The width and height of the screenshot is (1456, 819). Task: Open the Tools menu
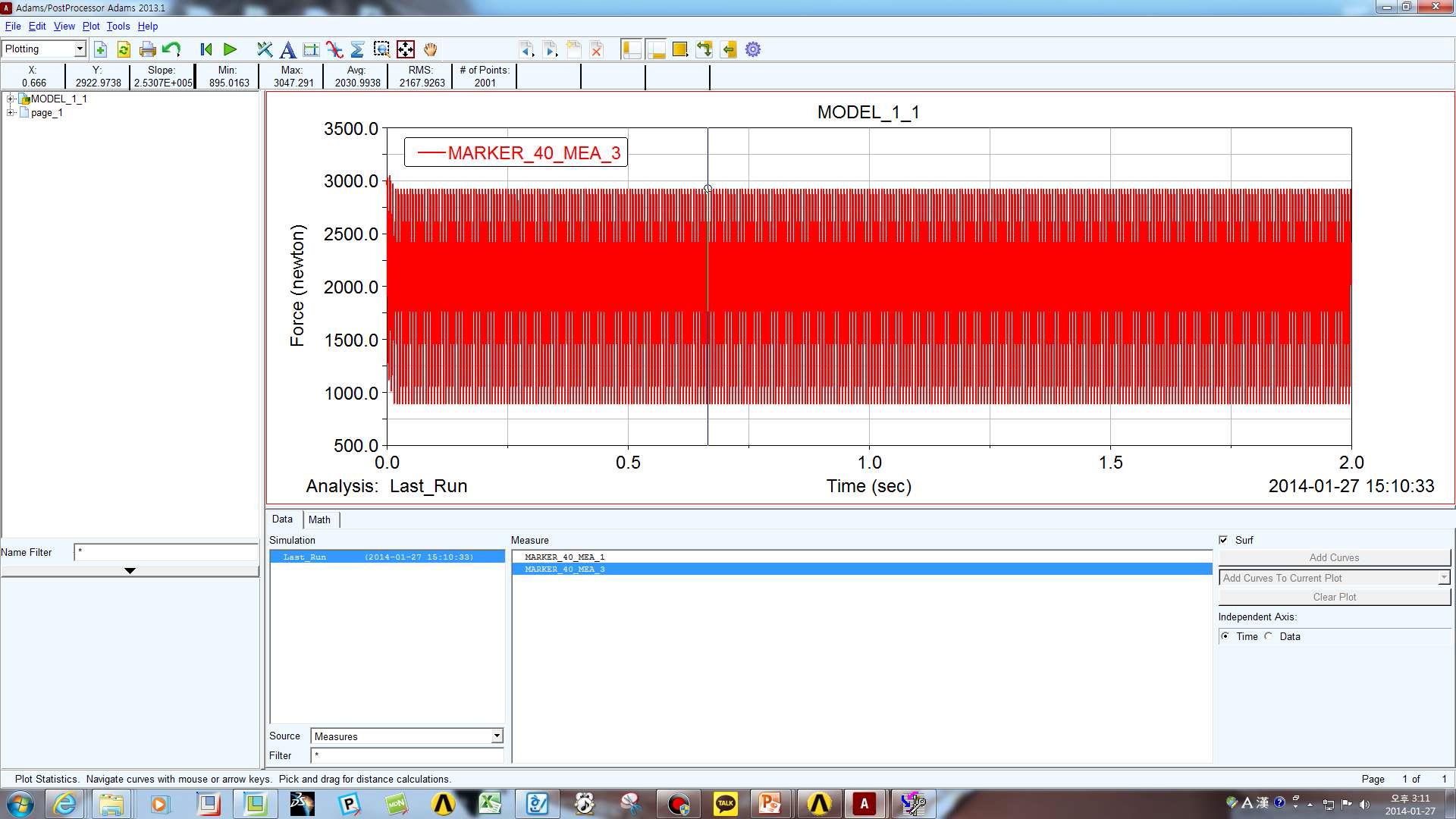click(118, 26)
